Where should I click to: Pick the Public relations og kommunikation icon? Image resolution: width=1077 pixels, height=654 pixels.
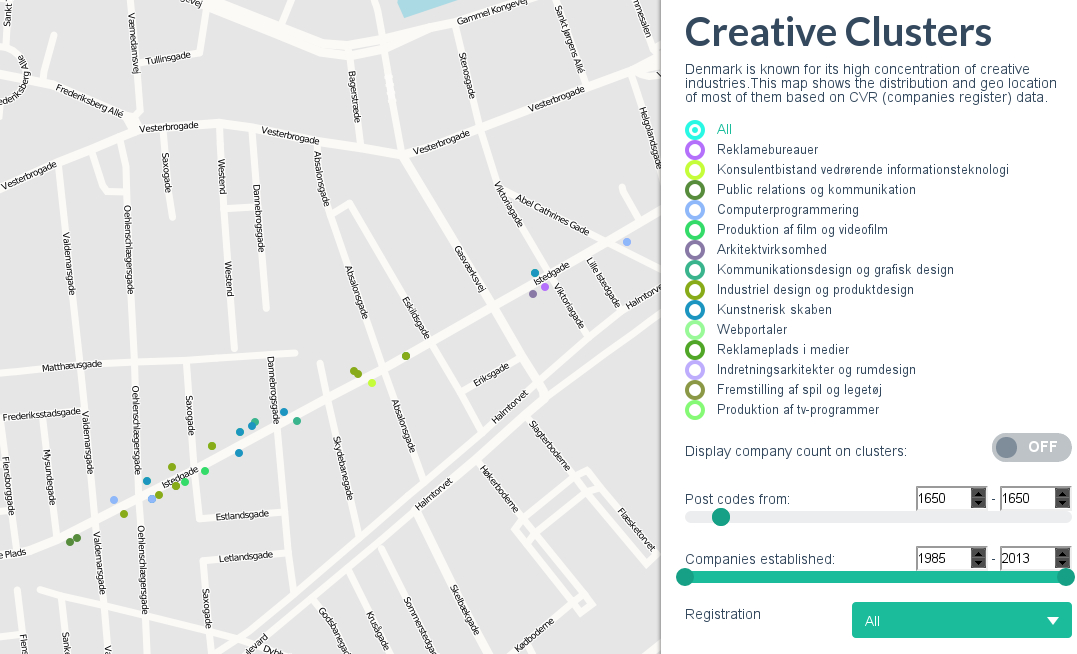[x=695, y=190]
